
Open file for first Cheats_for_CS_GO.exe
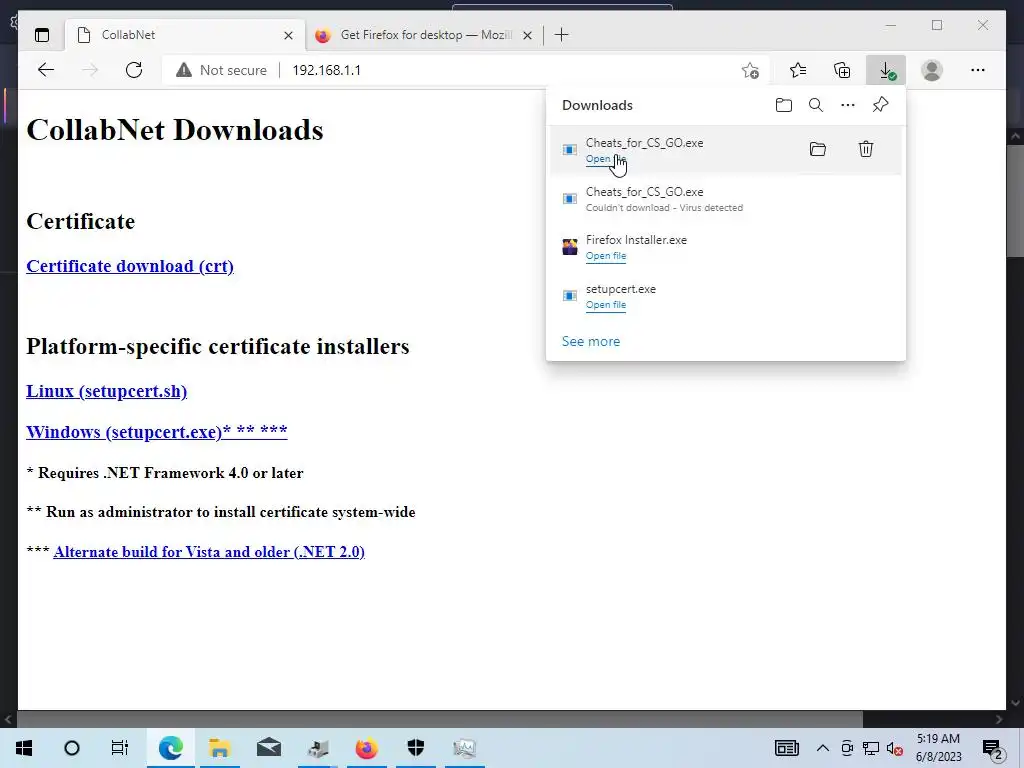[606, 159]
